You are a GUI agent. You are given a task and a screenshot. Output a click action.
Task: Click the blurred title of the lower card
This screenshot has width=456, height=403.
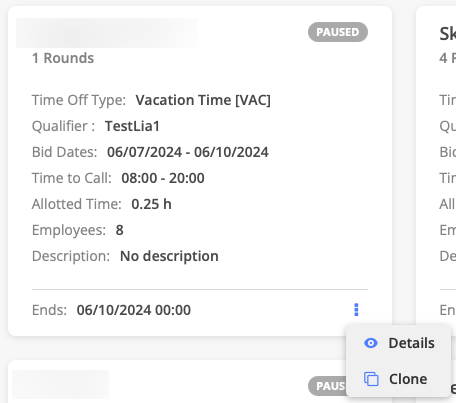[60, 384]
